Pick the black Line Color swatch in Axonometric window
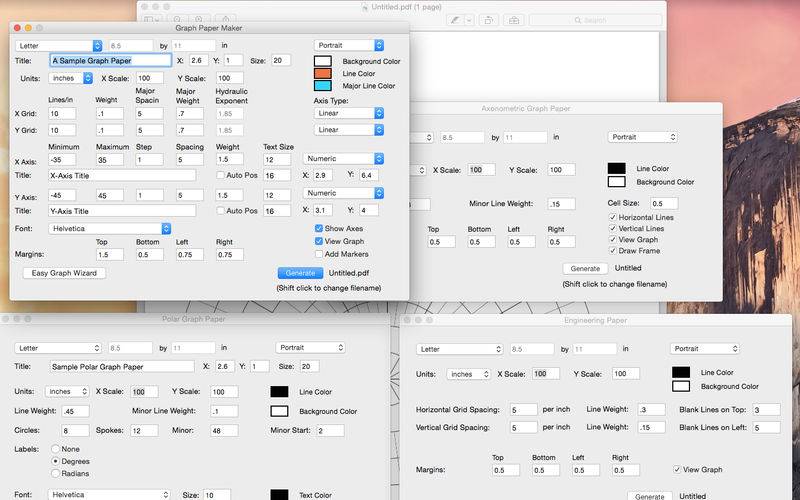Image resolution: width=800 pixels, height=500 pixels. 617,168
